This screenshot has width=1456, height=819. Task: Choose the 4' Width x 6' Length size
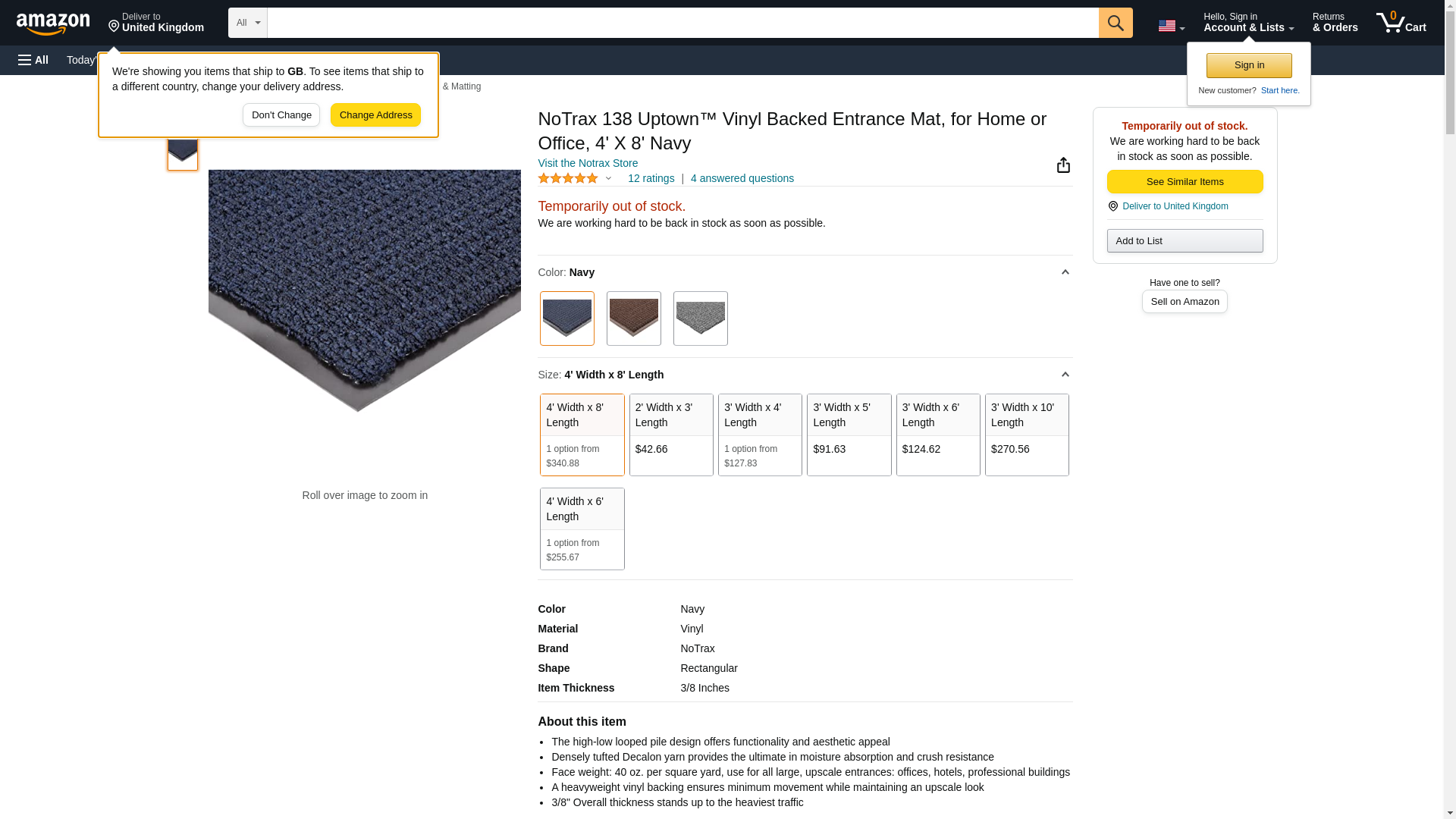tap(582, 529)
